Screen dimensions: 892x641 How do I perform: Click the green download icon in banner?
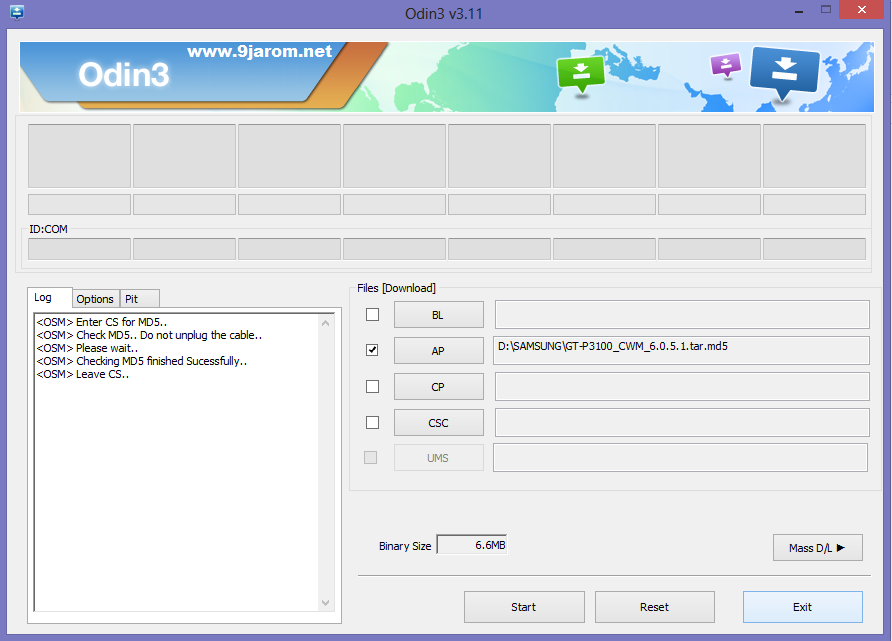pos(580,75)
